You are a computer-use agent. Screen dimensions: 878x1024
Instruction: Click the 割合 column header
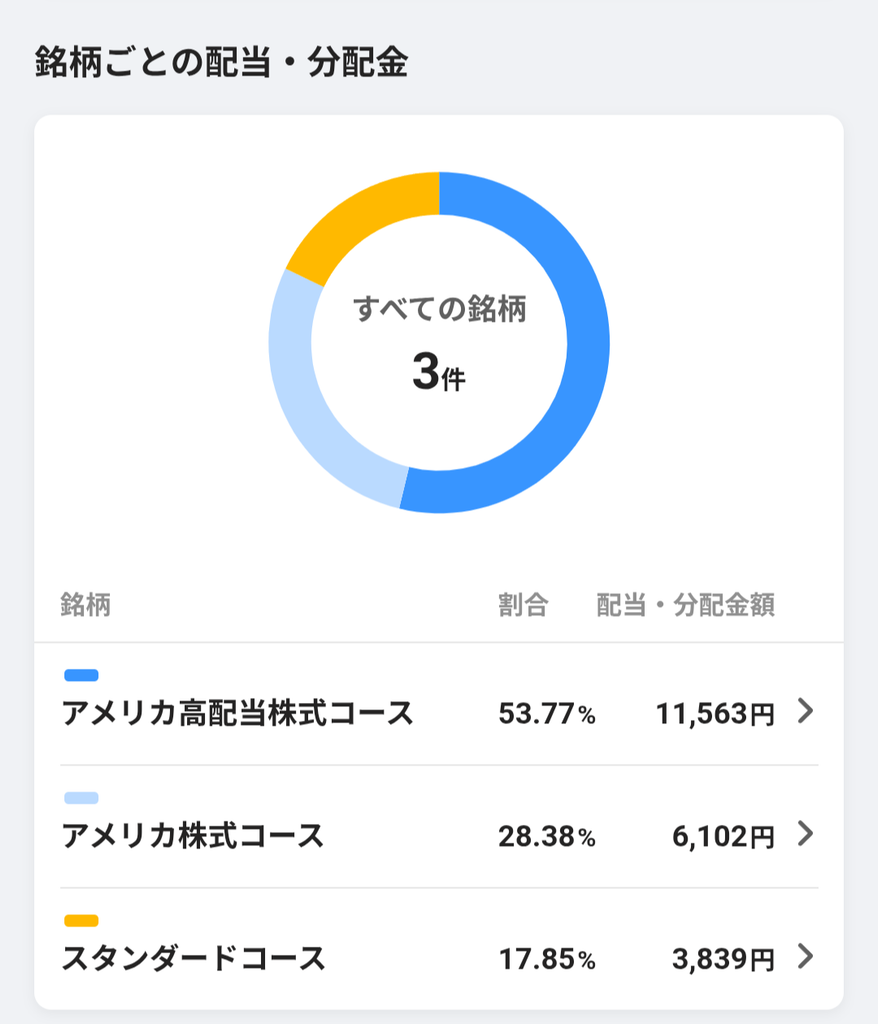[523, 605]
